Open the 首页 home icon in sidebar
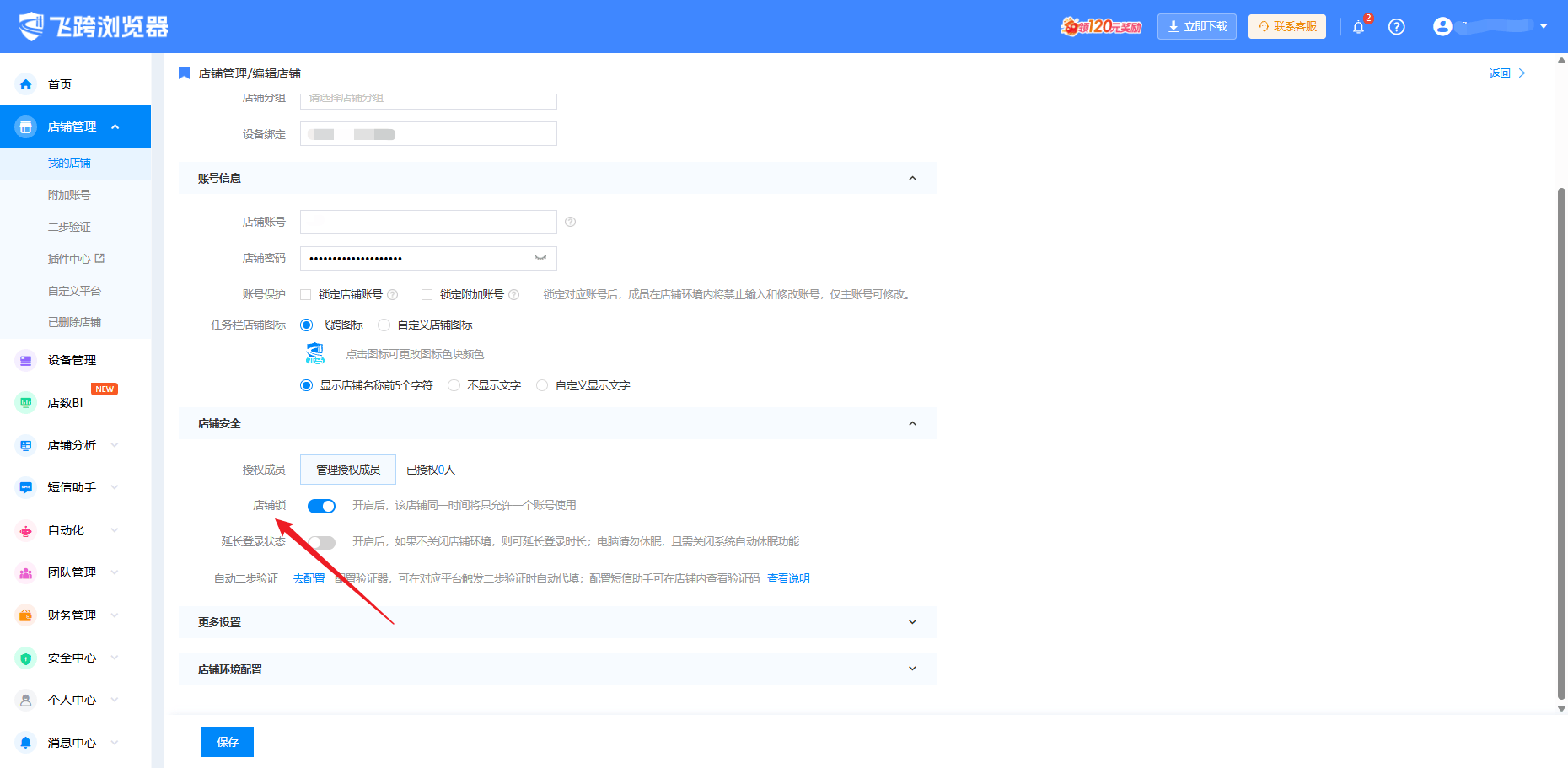The width and height of the screenshot is (1568, 768). pos(26,84)
